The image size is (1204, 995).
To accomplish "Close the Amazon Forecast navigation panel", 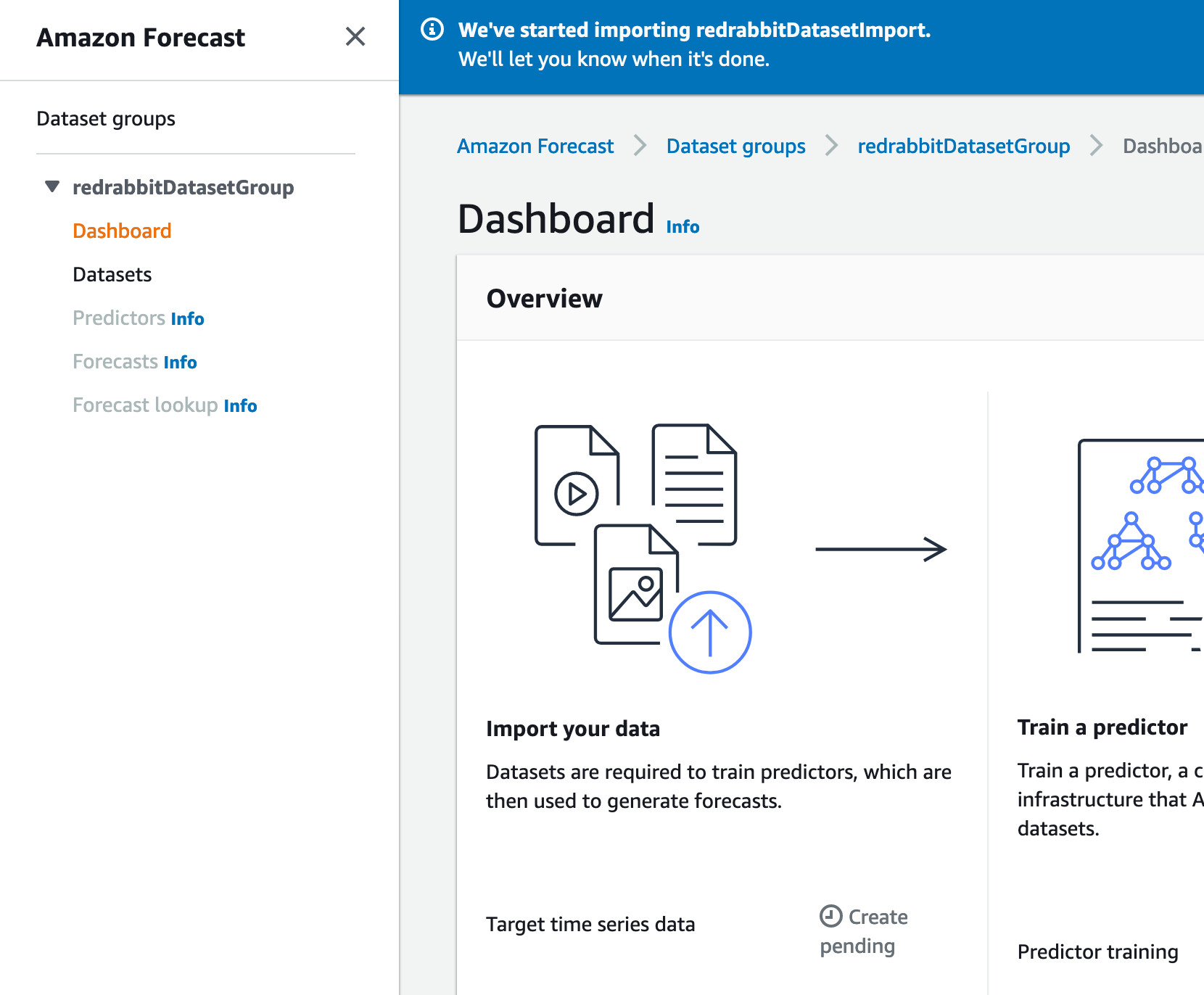I will click(x=355, y=36).
